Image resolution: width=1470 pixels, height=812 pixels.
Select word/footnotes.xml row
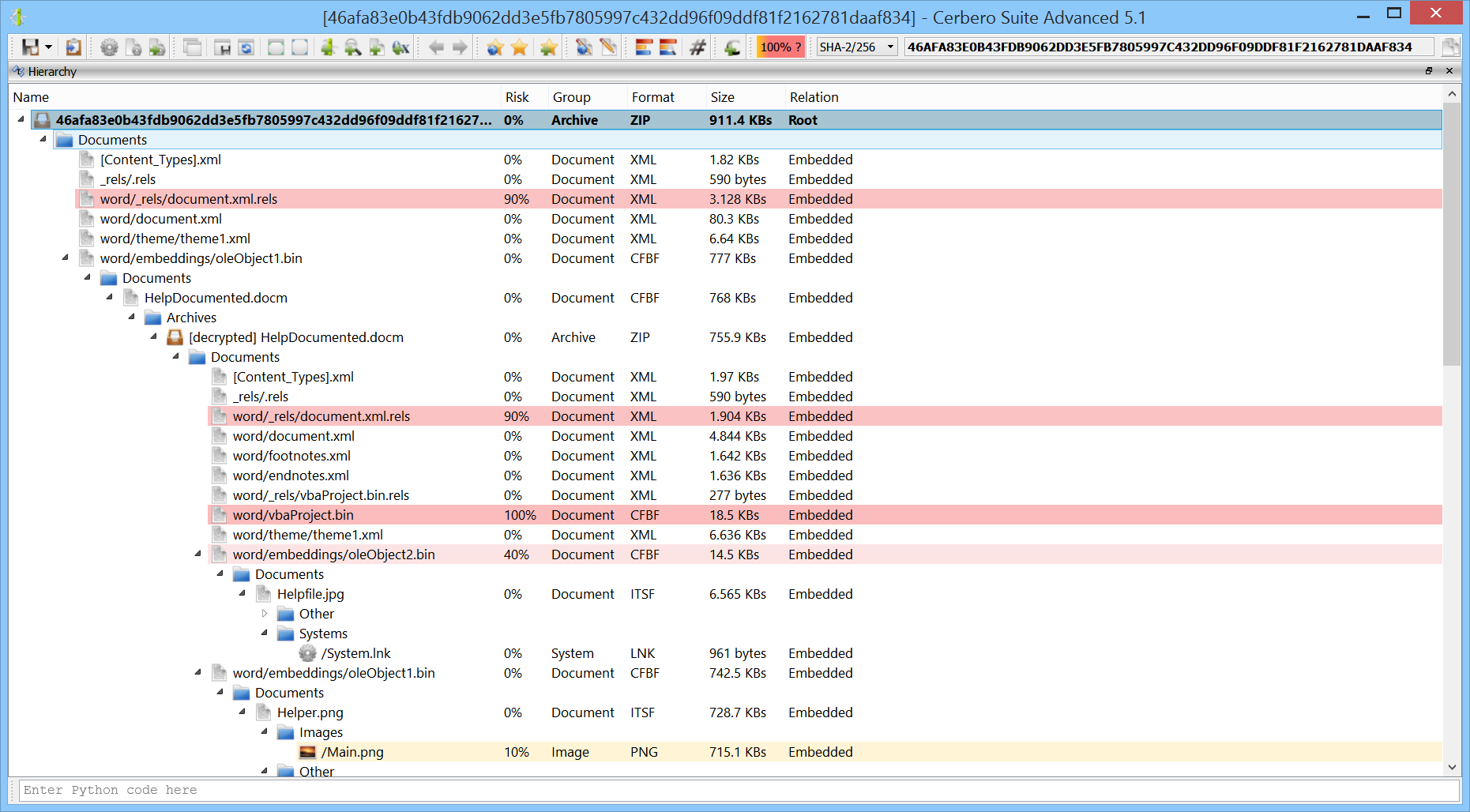[825, 456]
